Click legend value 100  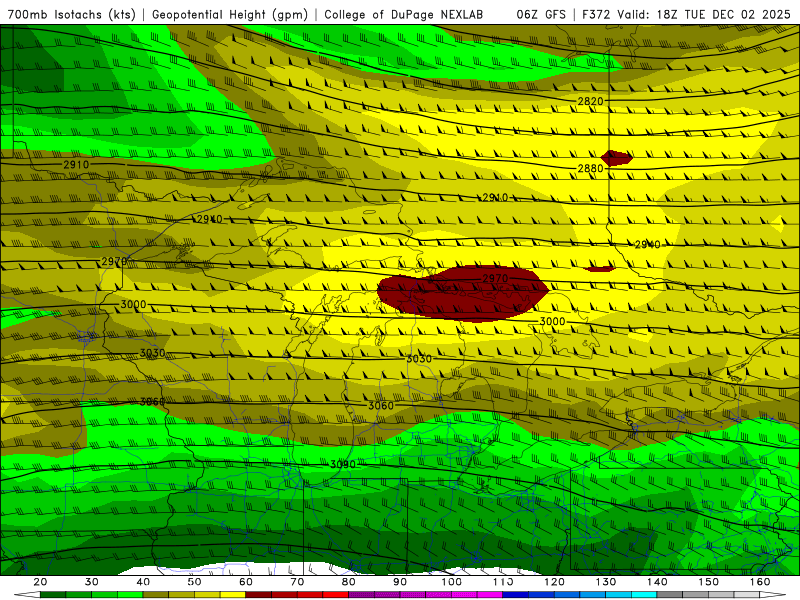coord(452,582)
